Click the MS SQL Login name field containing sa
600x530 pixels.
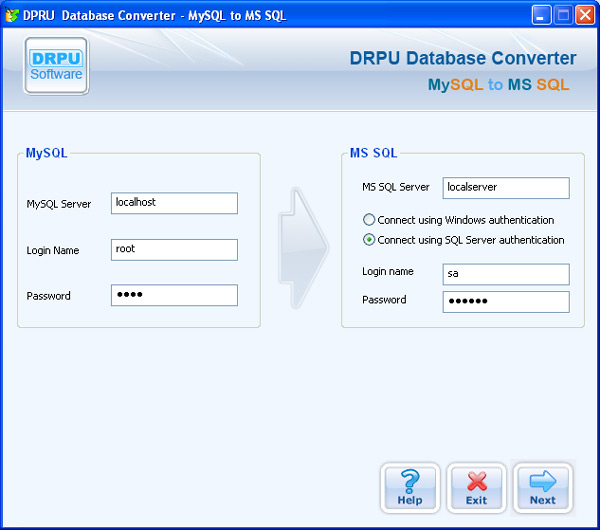[506, 274]
